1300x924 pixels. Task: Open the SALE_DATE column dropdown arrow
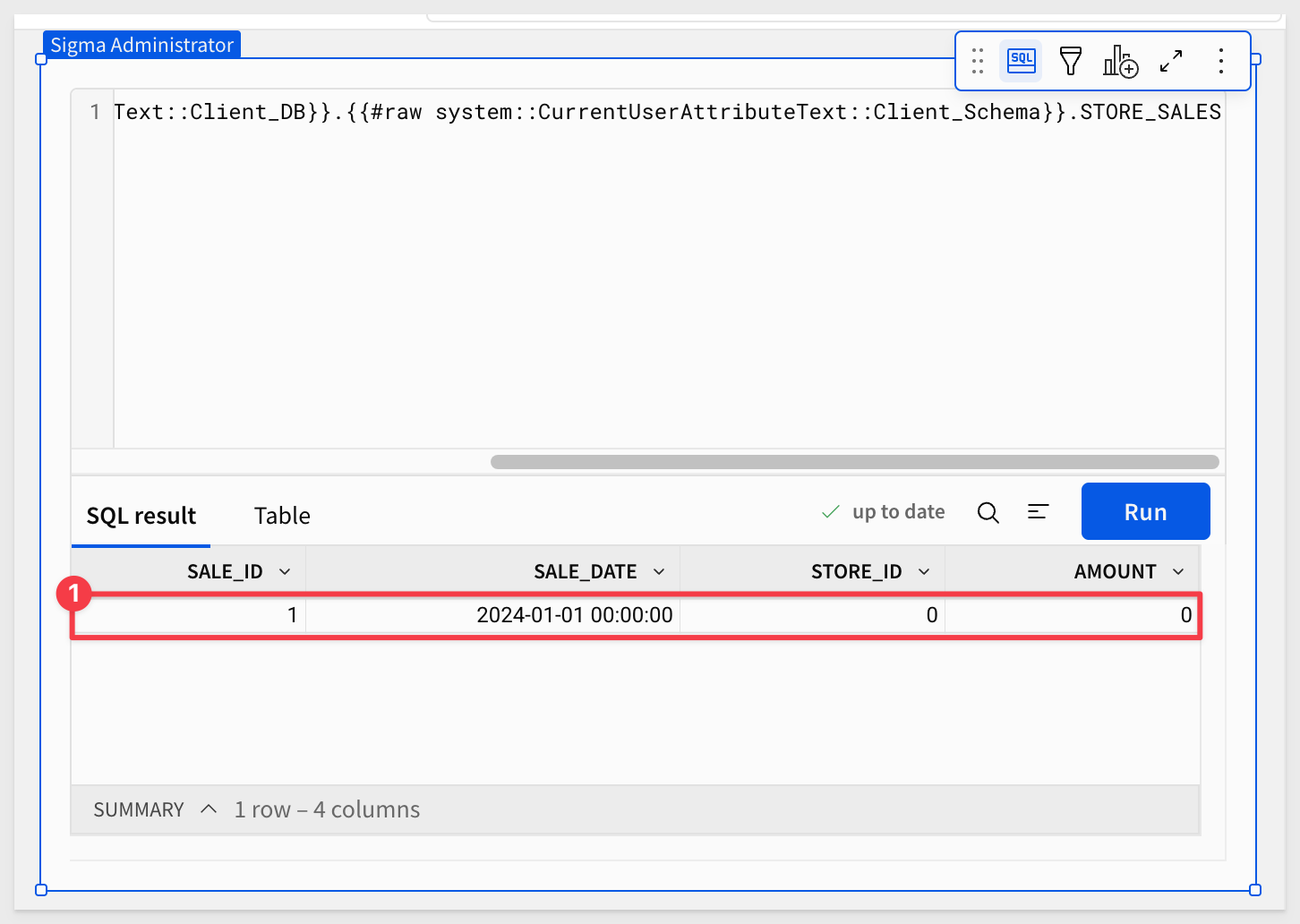point(659,572)
